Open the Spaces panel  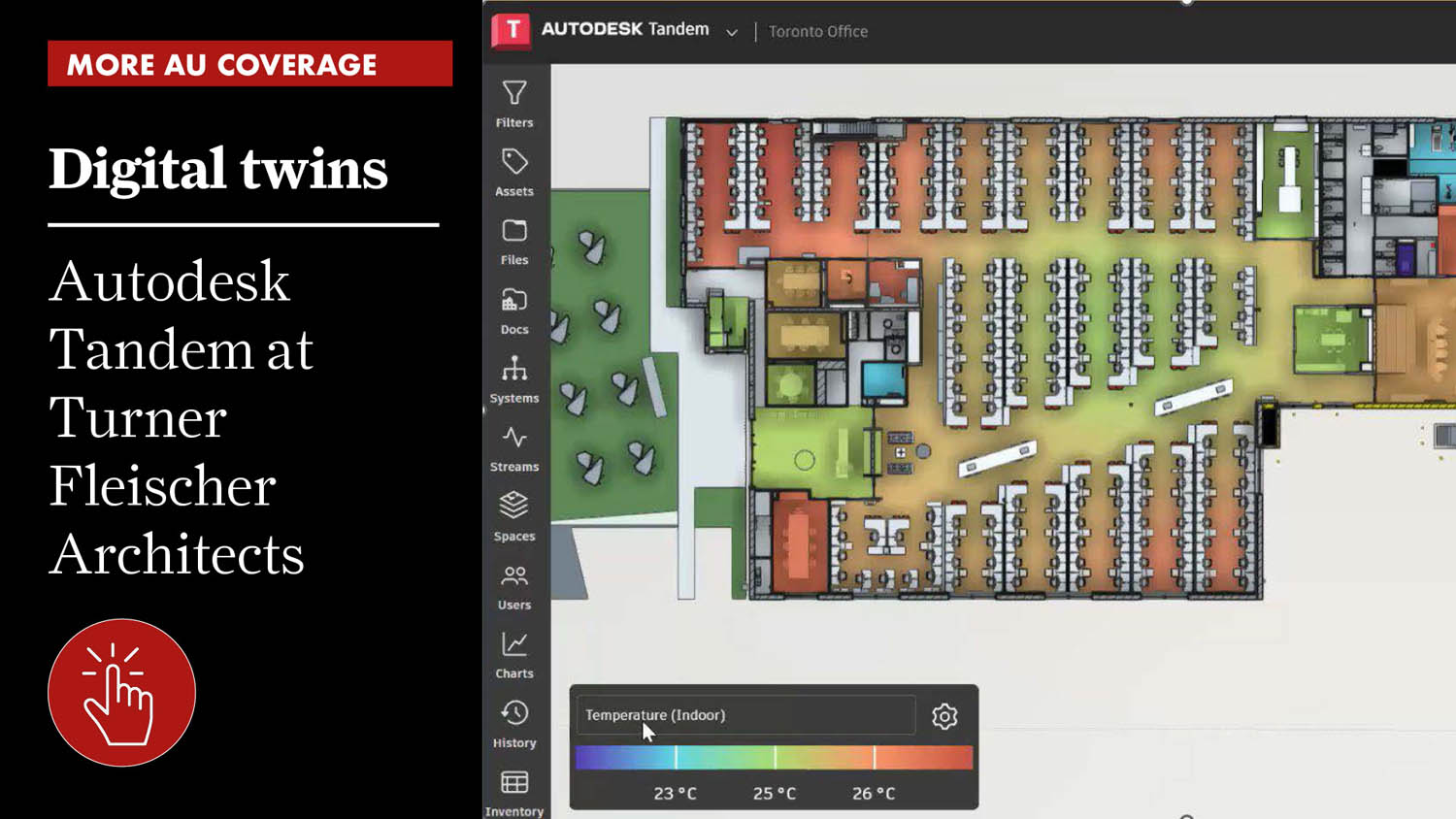tap(514, 517)
